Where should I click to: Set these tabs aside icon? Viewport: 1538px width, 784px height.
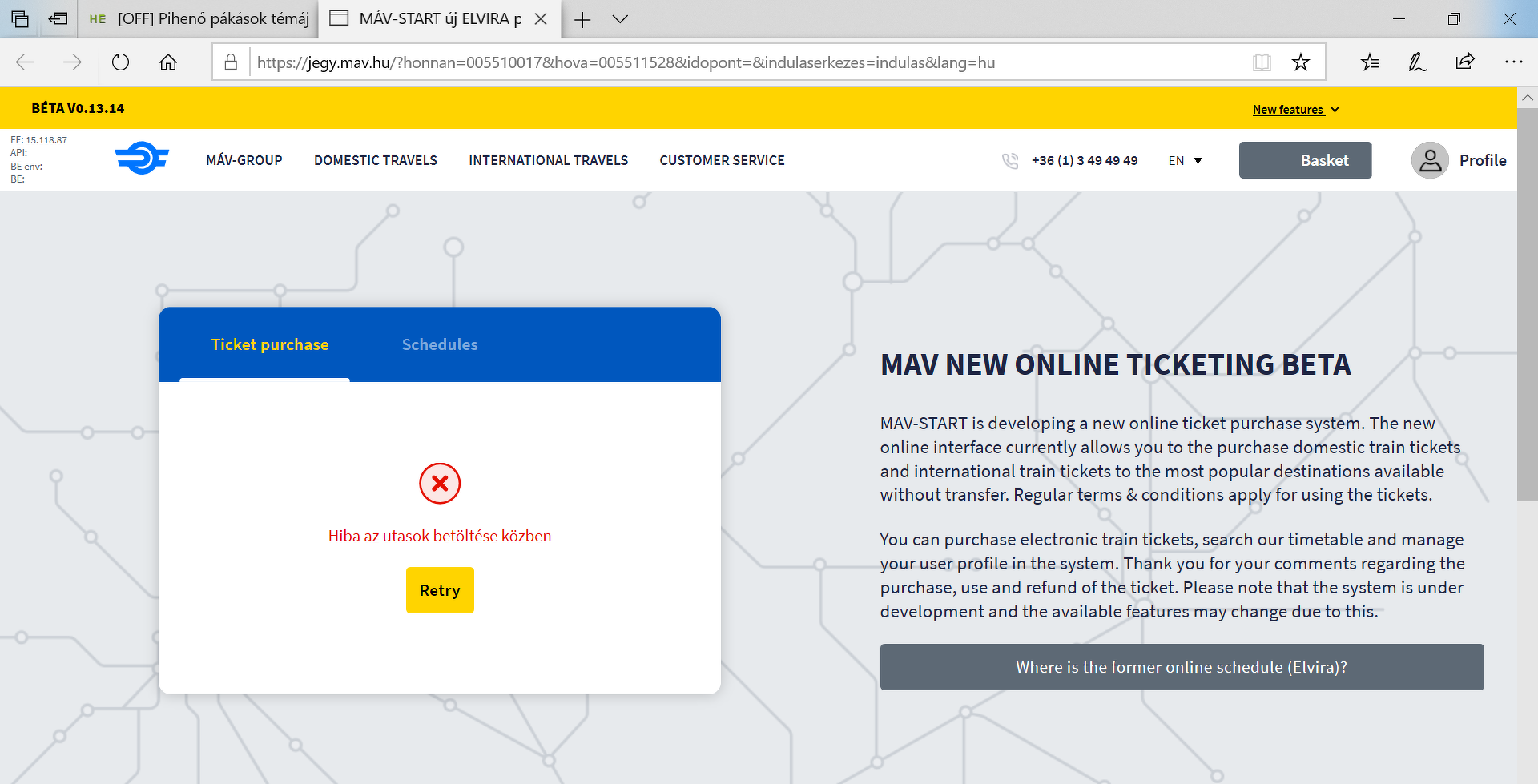[x=58, y=18]
